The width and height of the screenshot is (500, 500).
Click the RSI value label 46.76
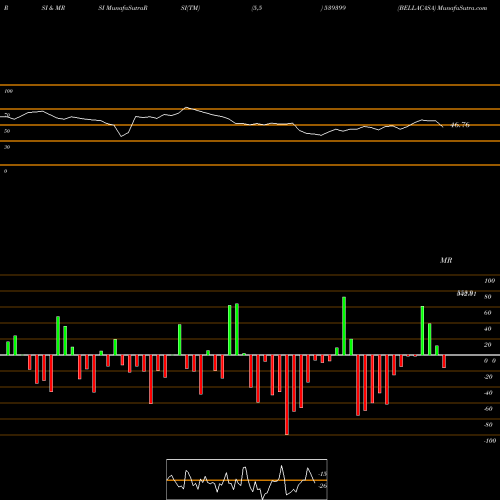pos(460,125)
